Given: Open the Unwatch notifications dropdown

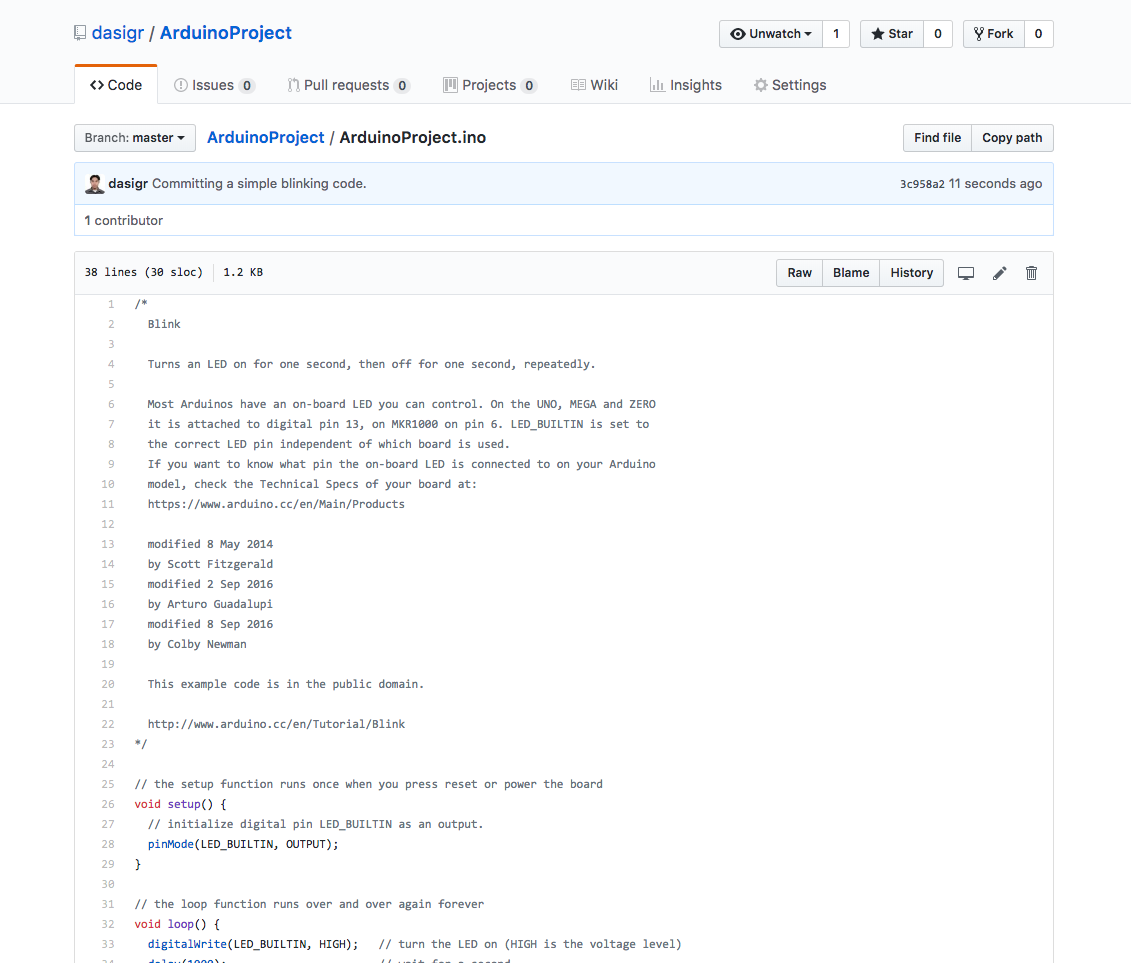Looking at the screenshot, I should click(x=770, y=34).
